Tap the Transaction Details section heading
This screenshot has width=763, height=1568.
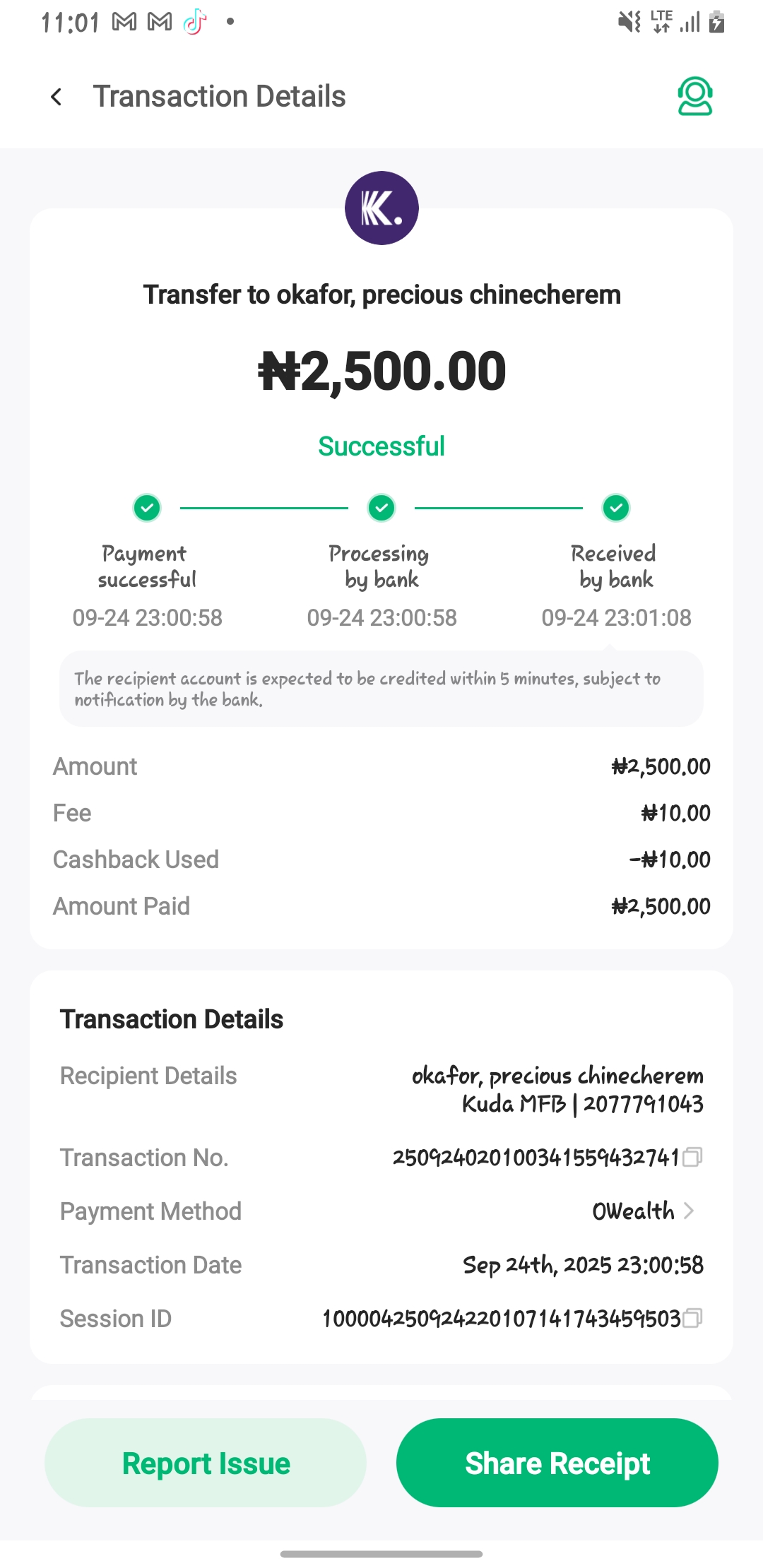coord(172,1019)
